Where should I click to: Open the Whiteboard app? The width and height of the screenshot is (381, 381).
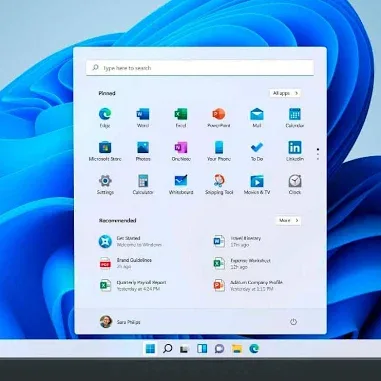181,184
